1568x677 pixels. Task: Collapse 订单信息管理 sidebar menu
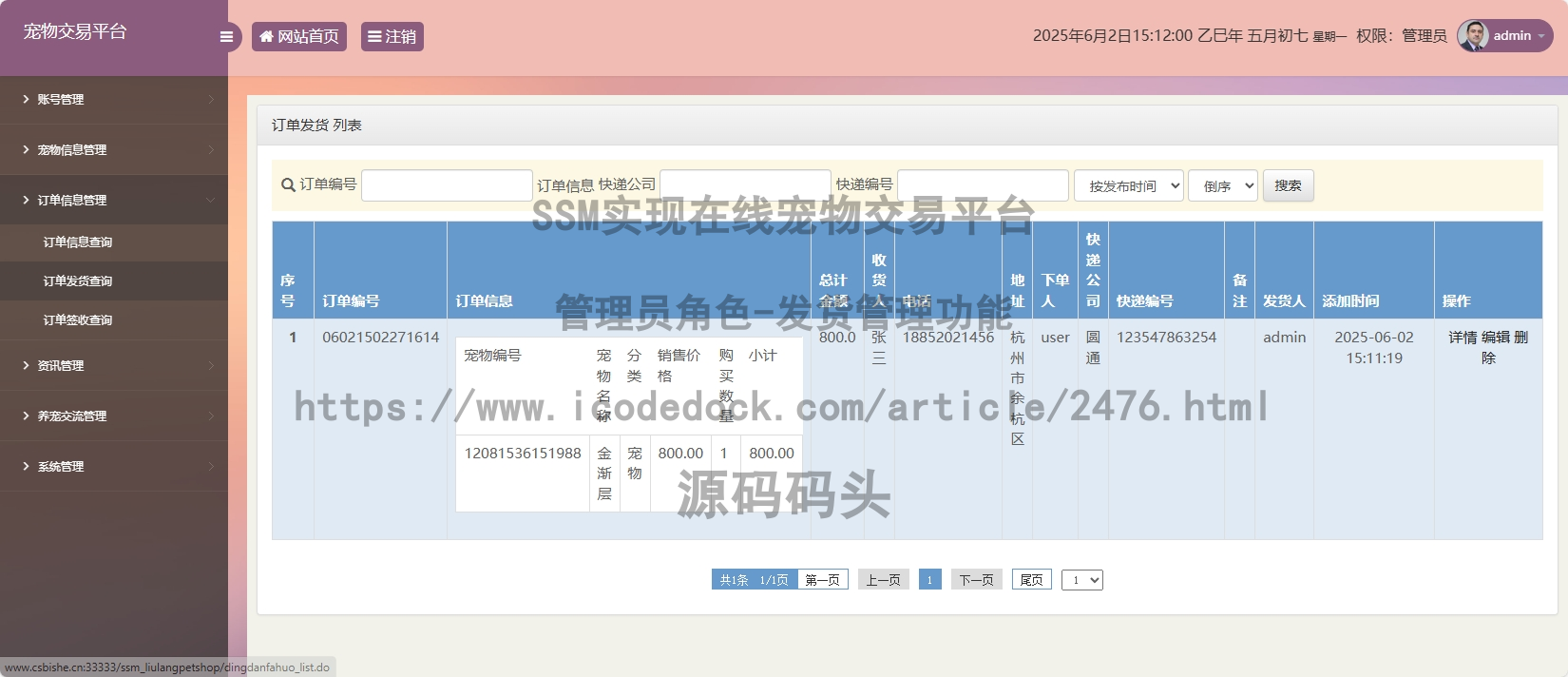pos(114,200)
